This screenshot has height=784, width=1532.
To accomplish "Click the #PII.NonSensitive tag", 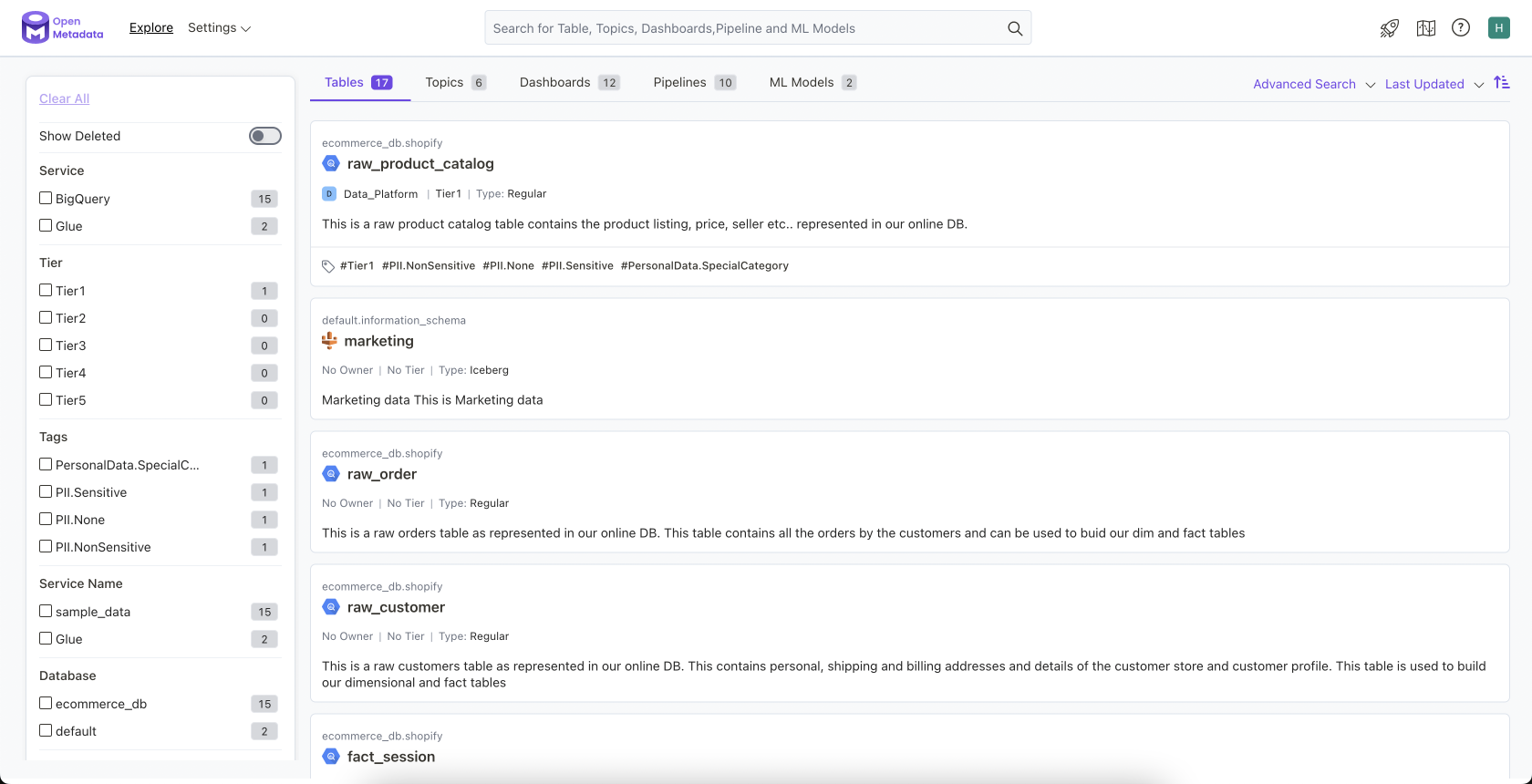I will click(429, 266).
